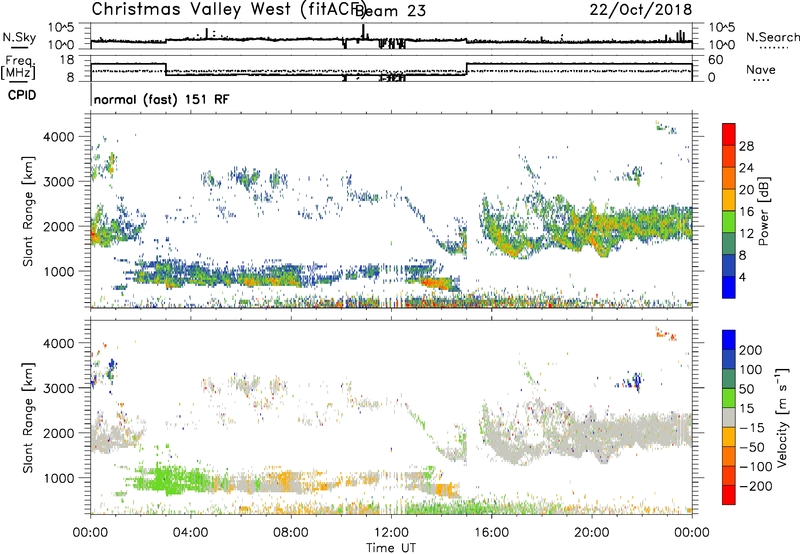Click the '-100' value on the velocity scale
800x554 pixels.
756,467
